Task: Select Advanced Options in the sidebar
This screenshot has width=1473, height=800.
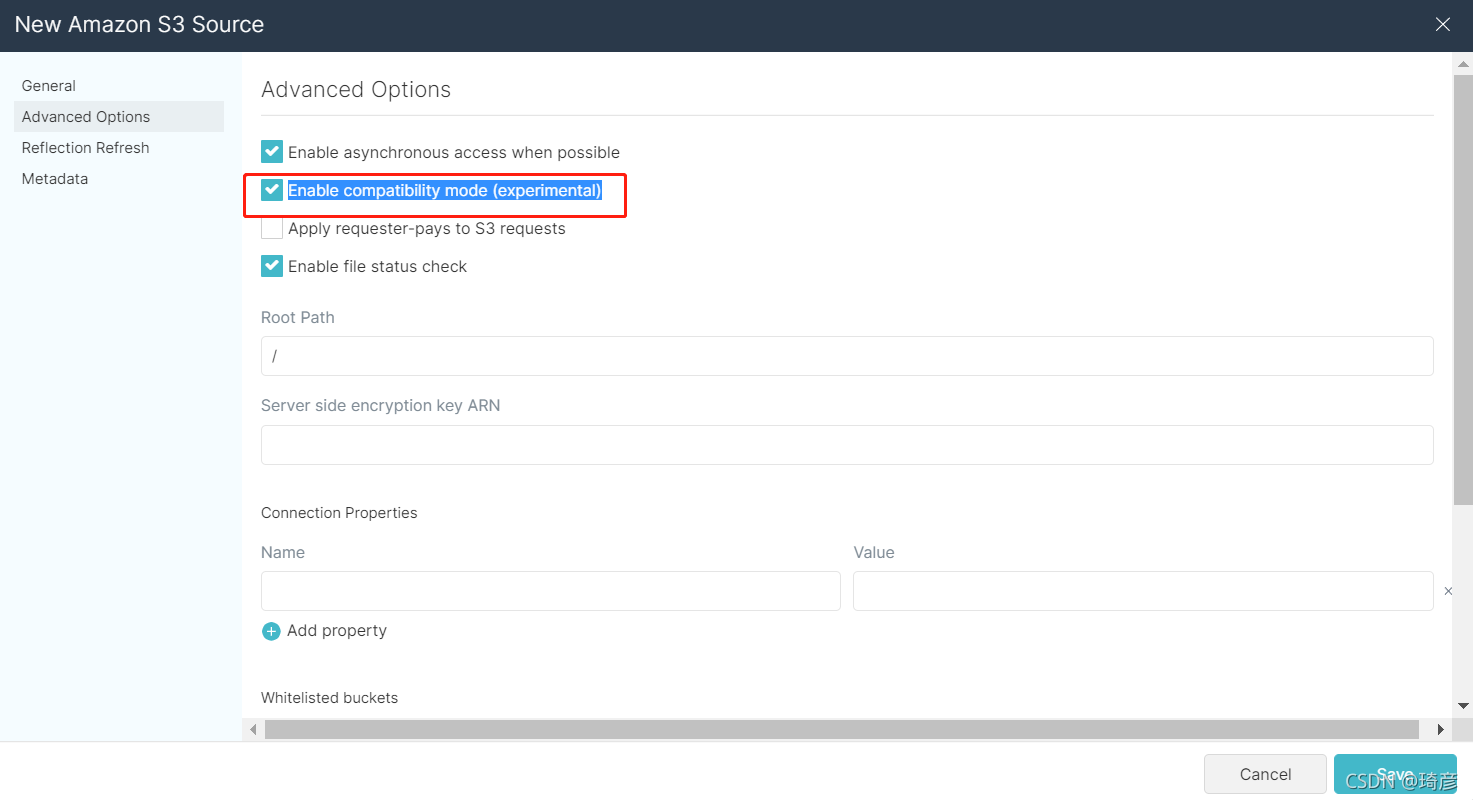Action: tap(86, 117)
